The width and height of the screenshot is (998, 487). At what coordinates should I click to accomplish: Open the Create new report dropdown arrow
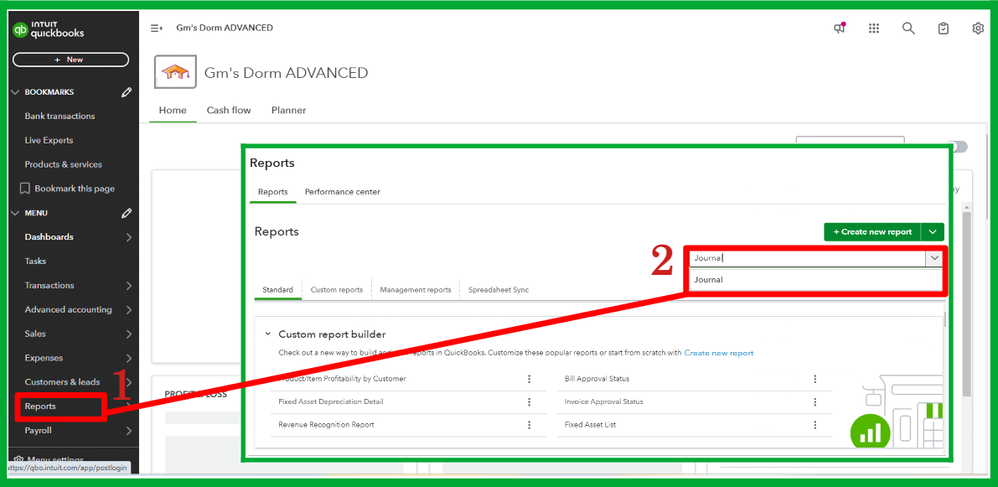(x=933, y=232)
